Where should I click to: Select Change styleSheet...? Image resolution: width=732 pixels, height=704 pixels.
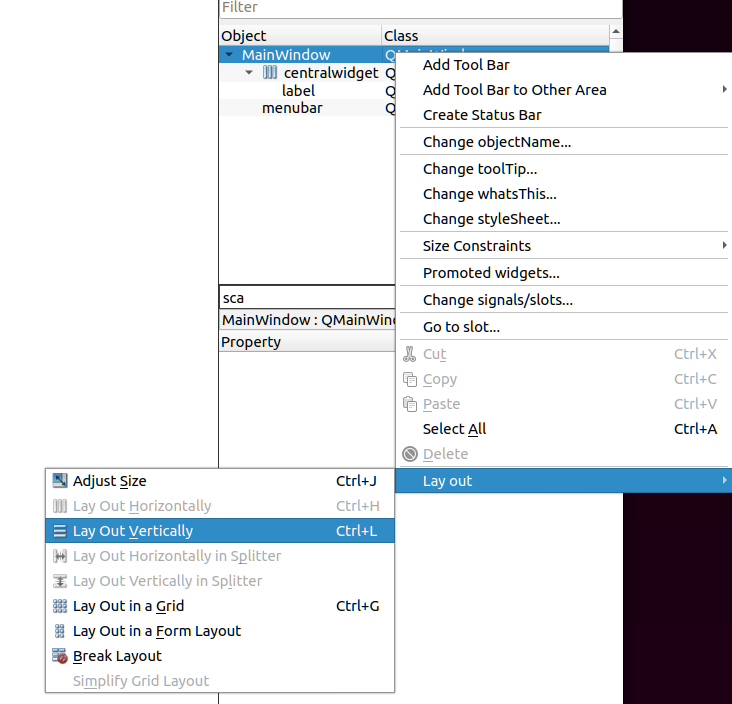(563, 219)
